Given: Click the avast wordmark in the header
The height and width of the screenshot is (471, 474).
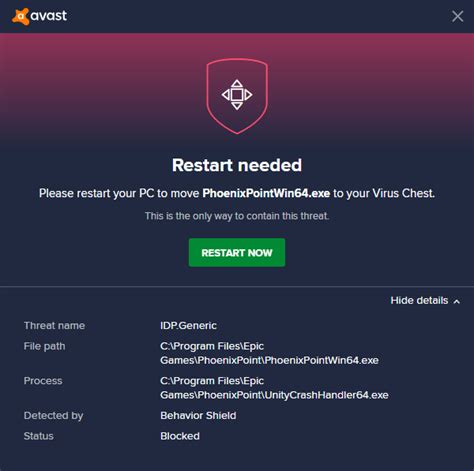Looking at the screenshot, I should (49, 16).
